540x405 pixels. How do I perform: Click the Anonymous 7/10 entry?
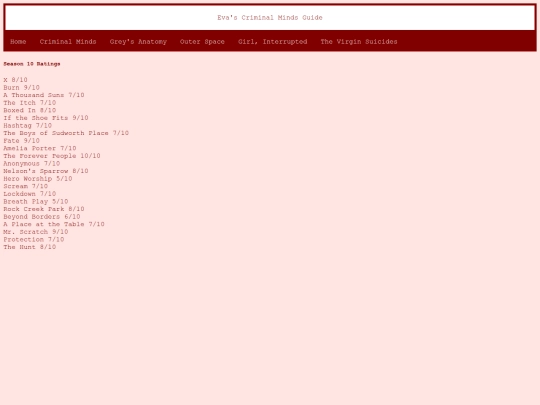point(32,163)
